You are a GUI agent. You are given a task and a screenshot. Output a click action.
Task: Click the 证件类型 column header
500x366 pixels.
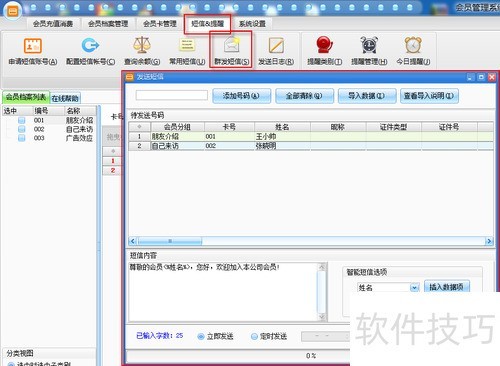[394, 127]
